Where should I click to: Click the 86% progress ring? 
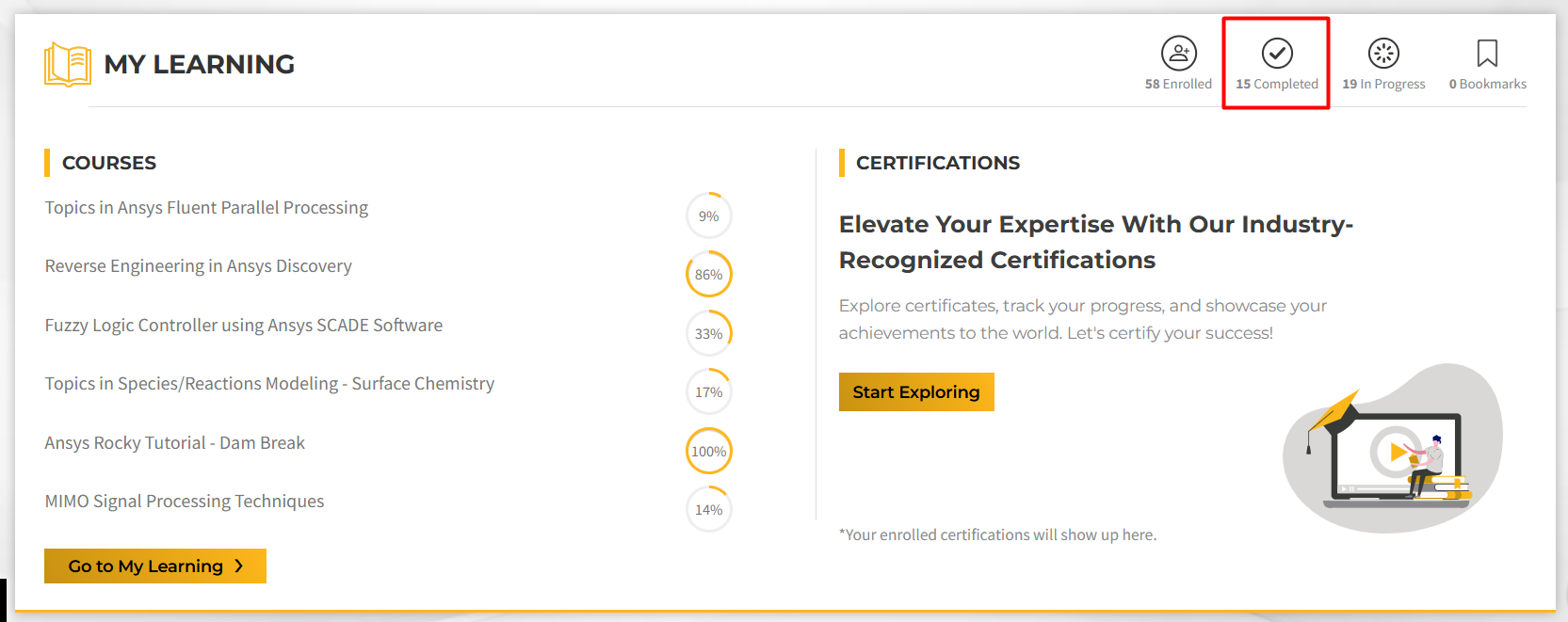[709, 275]
